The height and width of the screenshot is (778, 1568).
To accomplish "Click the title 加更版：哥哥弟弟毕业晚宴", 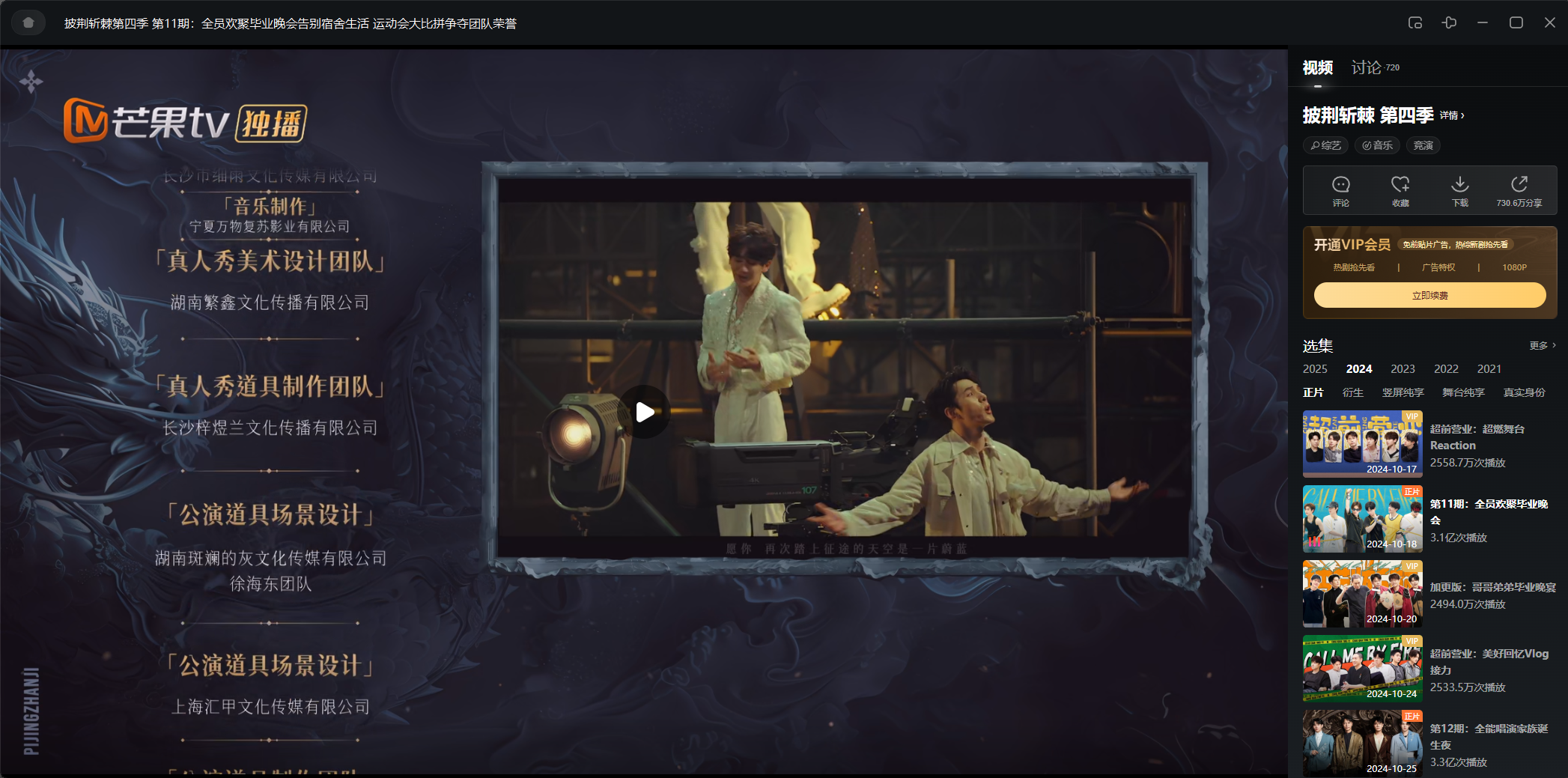I will [1493, 587].
